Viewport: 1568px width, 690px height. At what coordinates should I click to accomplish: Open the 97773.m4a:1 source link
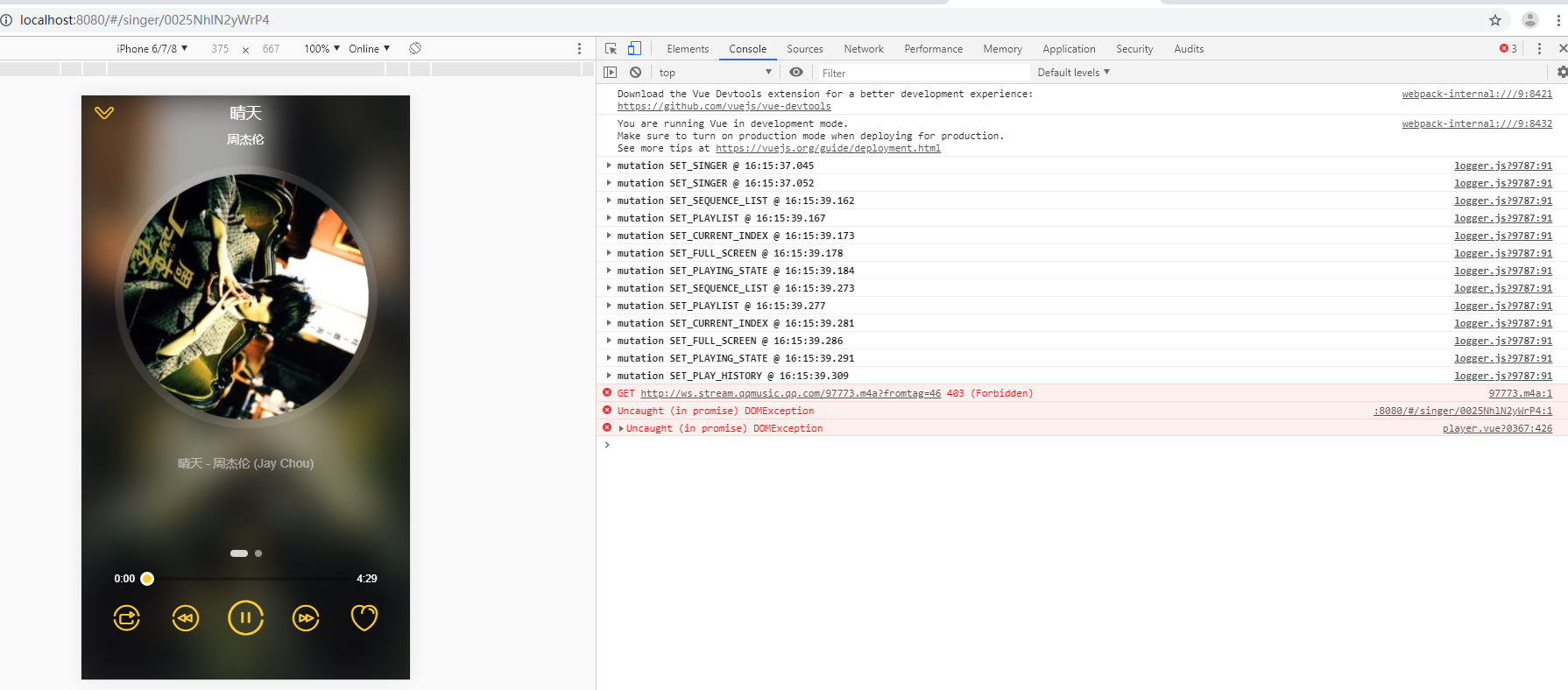(1520, 394)
